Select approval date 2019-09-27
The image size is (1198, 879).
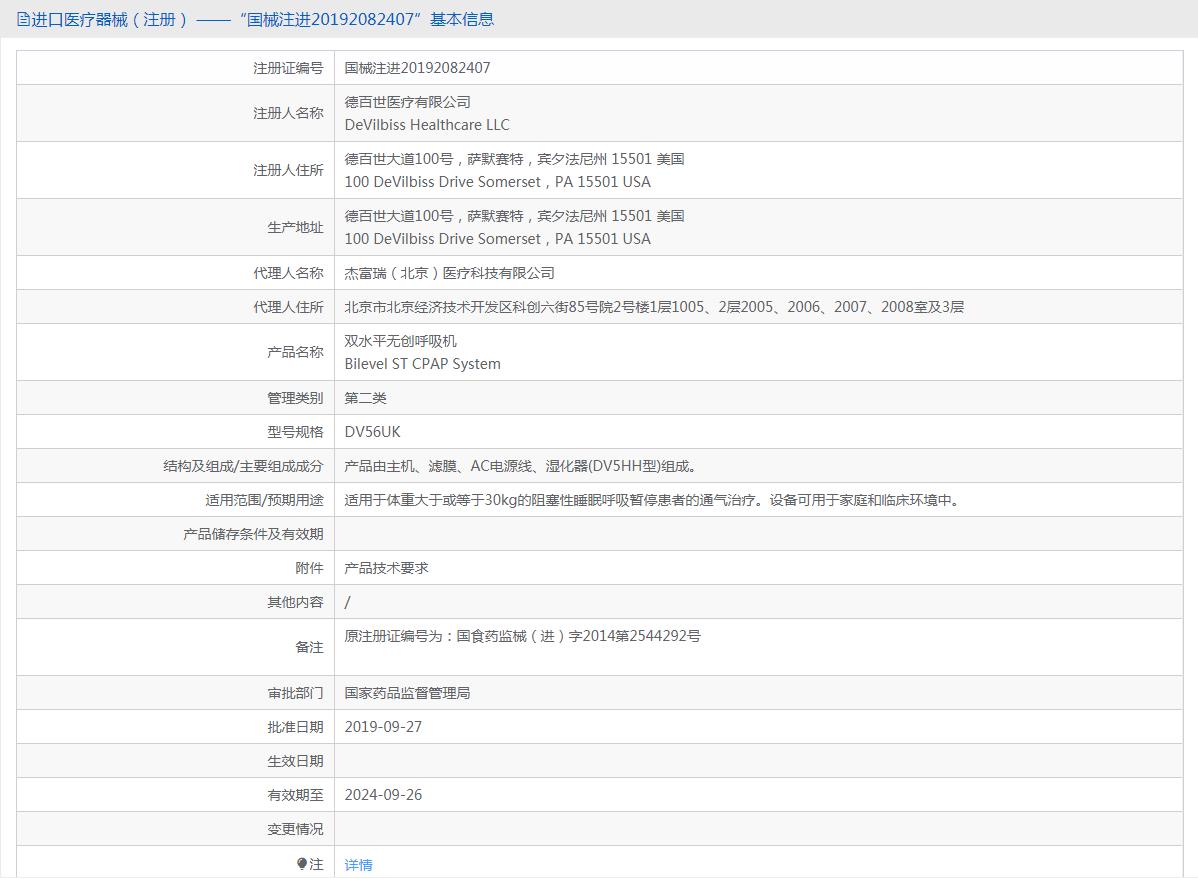point(383,727)
